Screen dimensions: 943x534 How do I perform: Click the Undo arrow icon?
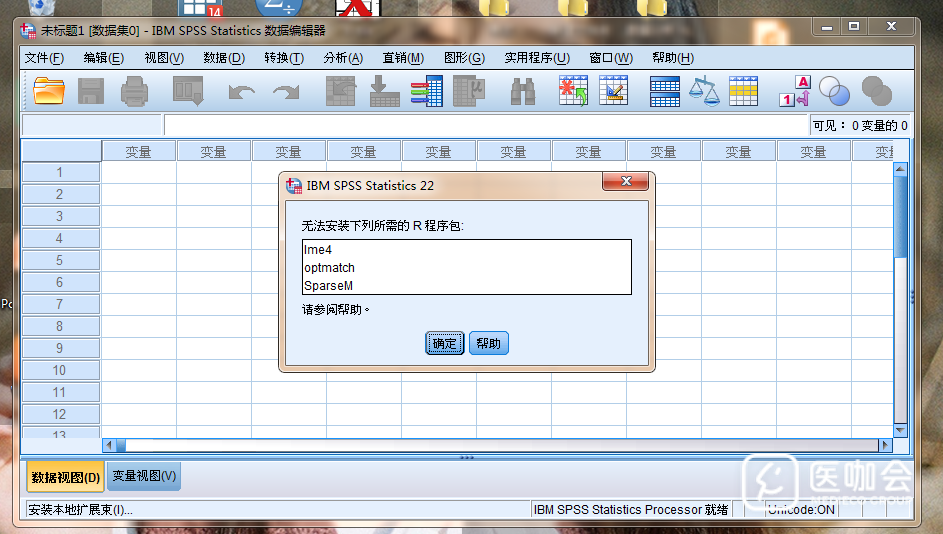241,92
